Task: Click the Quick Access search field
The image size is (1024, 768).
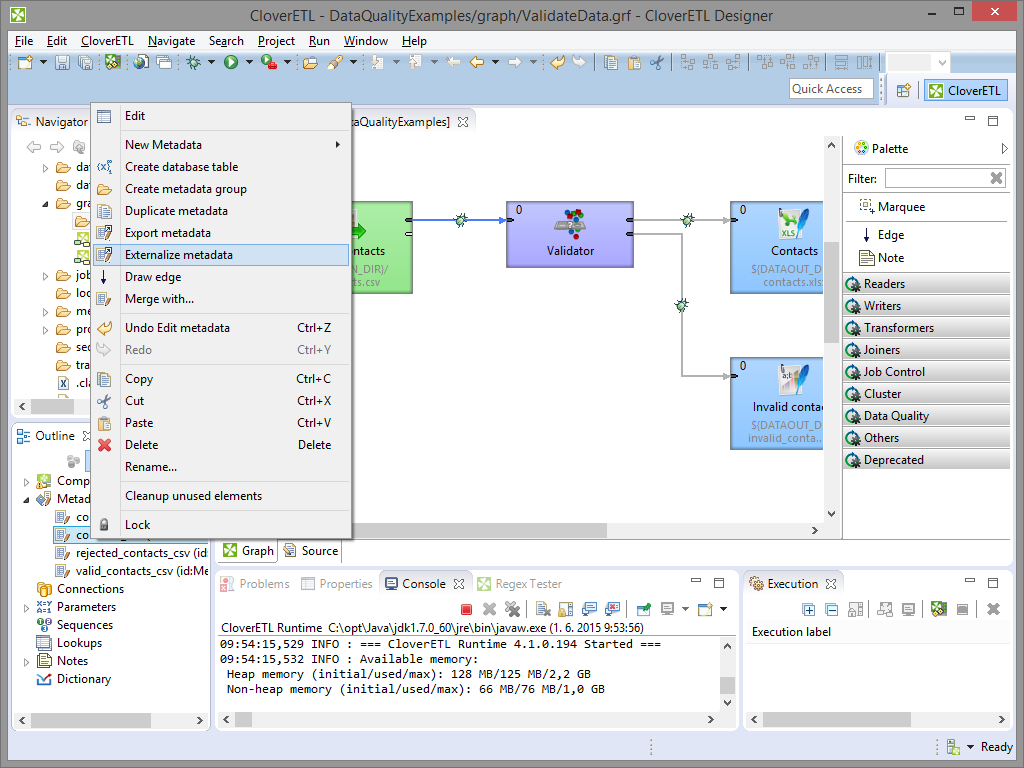Action: (829, 89)
